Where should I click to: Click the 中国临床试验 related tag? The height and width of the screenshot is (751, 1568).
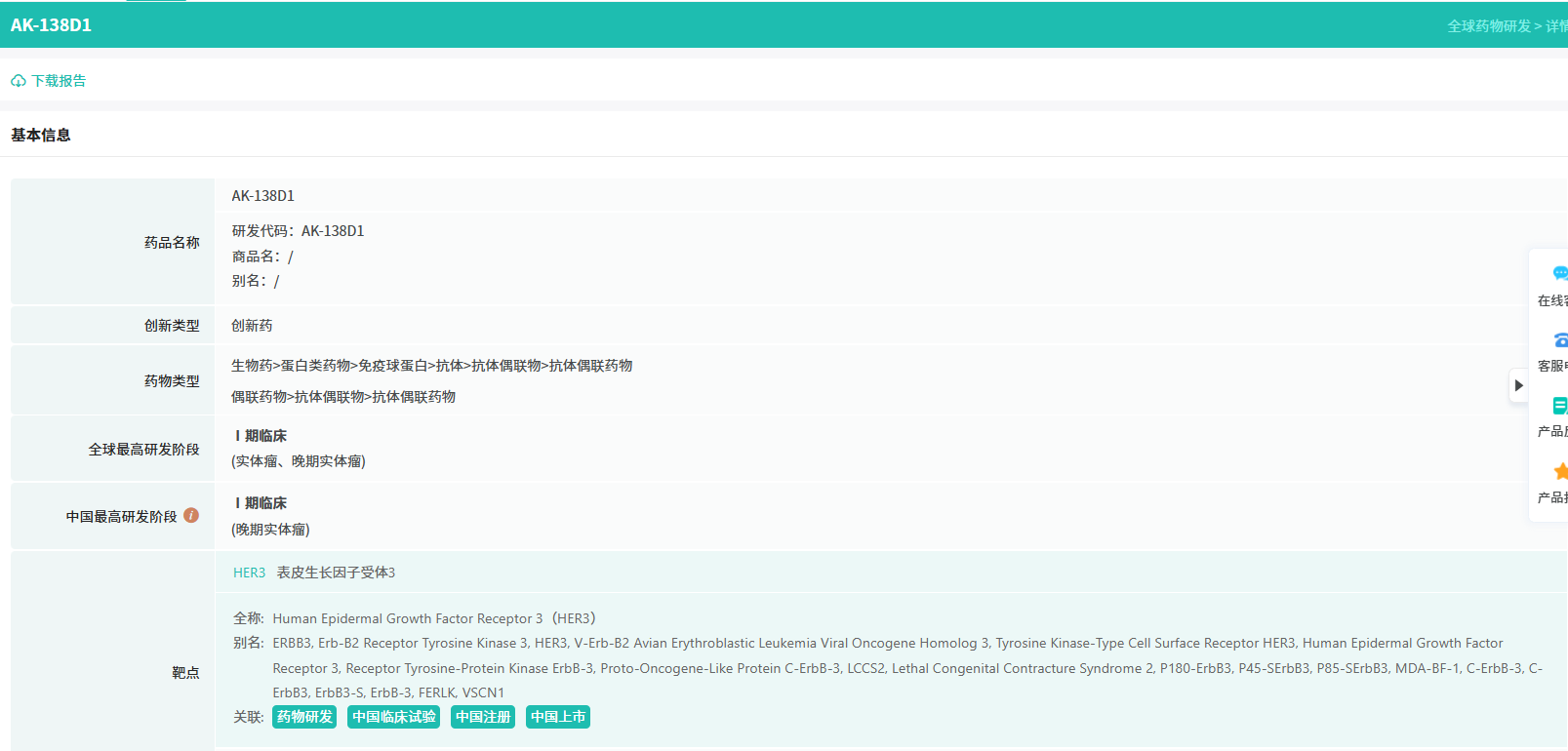coord(393,717)
